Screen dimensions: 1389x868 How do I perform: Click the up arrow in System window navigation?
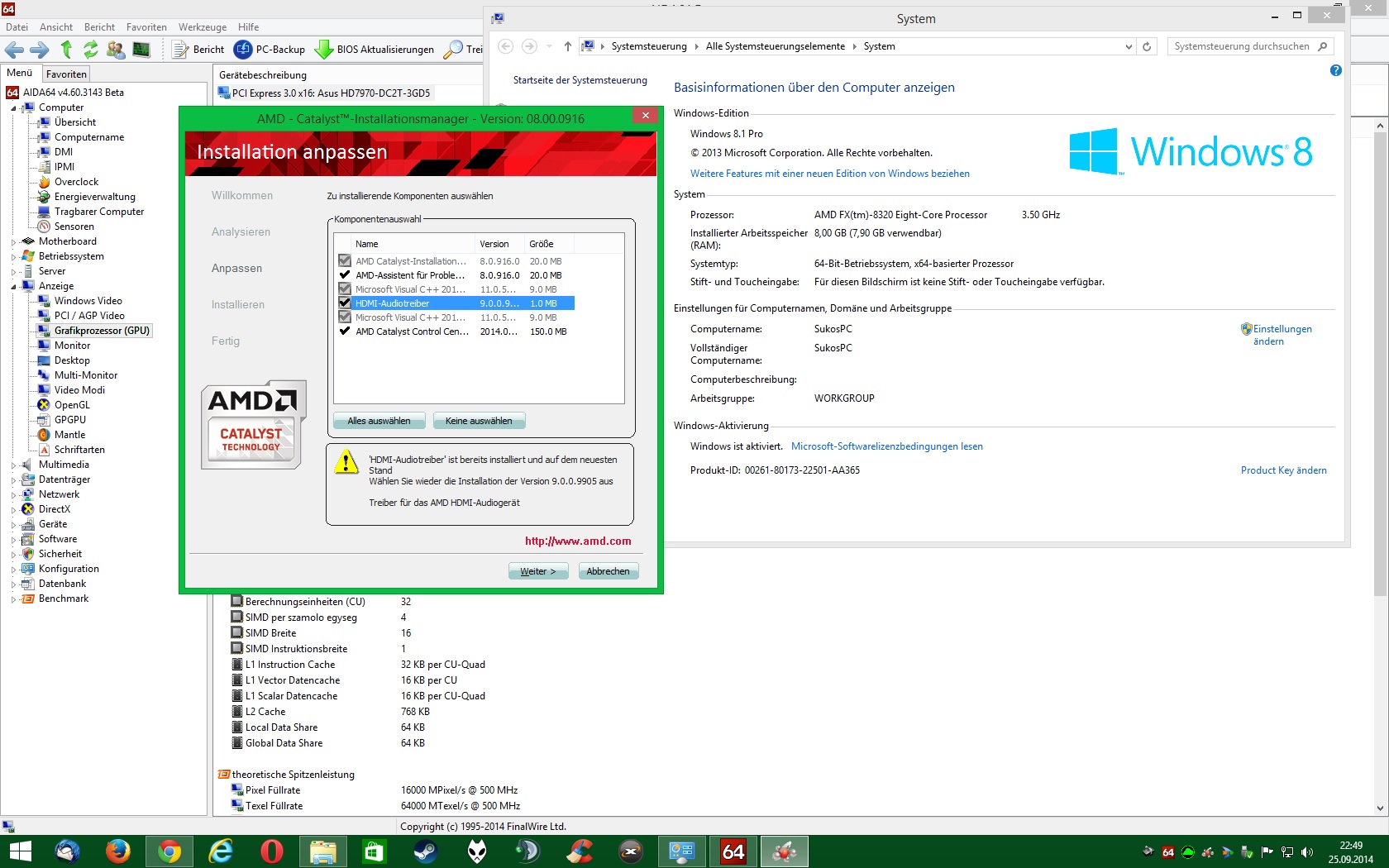568,46
